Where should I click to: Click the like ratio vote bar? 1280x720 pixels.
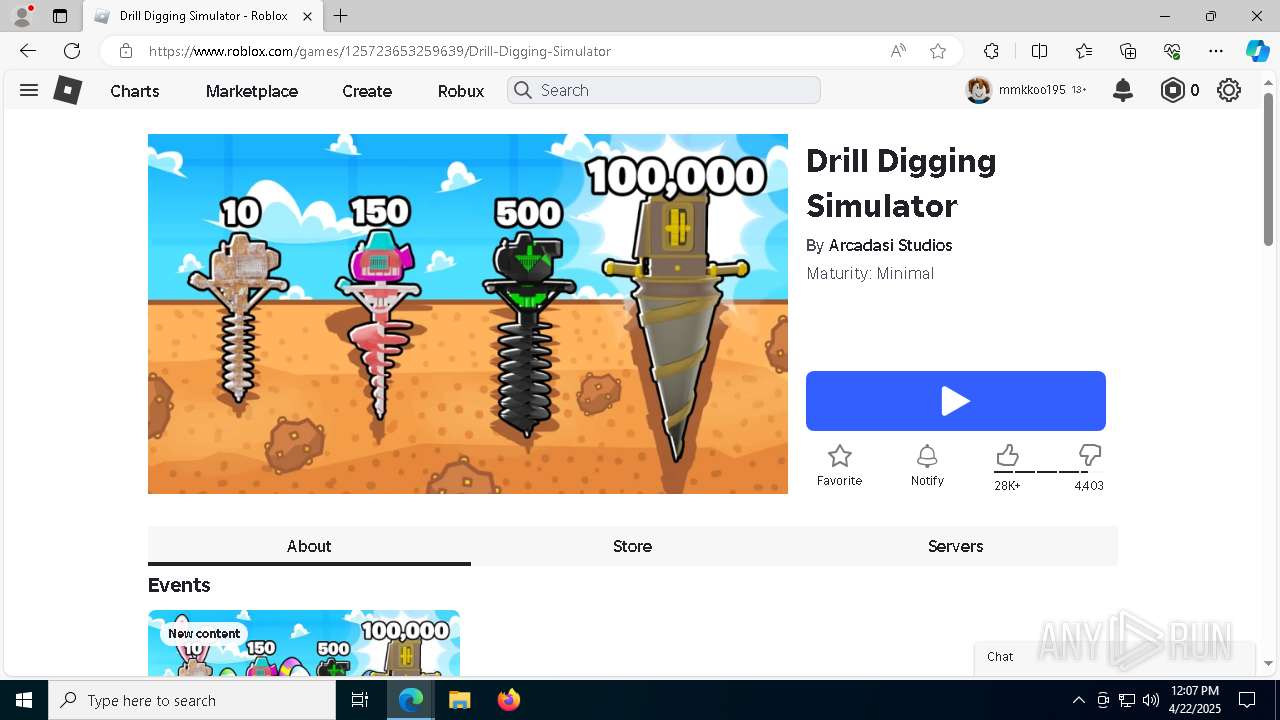[1048, 472]
